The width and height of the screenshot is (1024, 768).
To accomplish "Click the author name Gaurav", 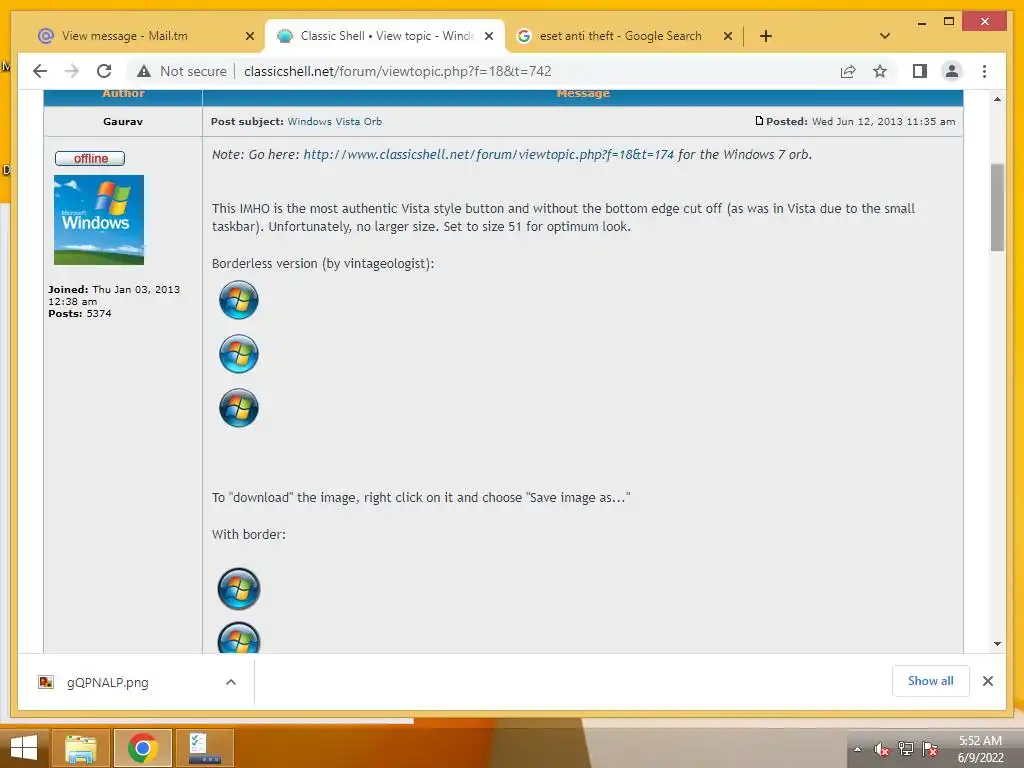I will tap(123, 121).
